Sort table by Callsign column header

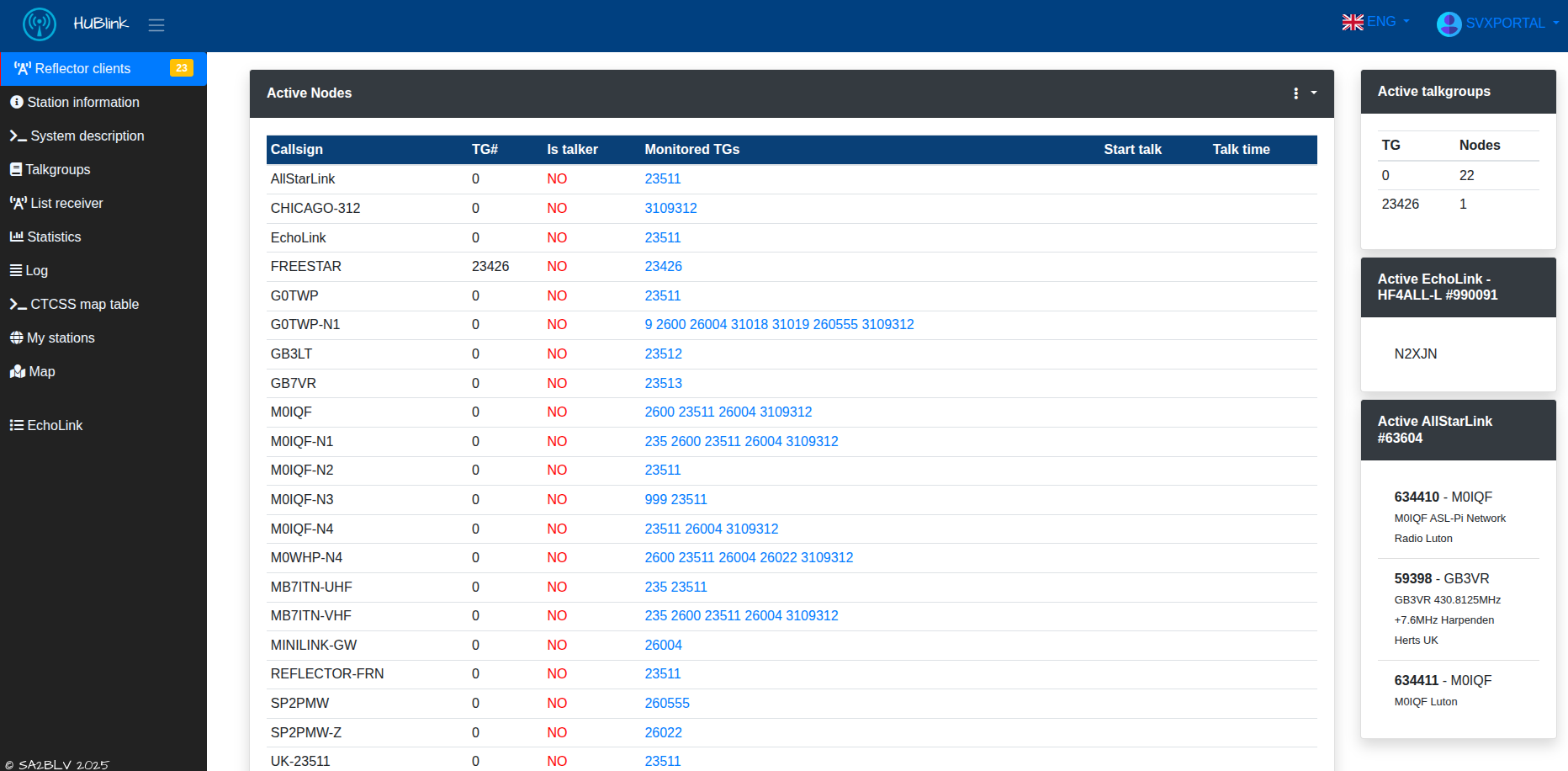[296, 149]
